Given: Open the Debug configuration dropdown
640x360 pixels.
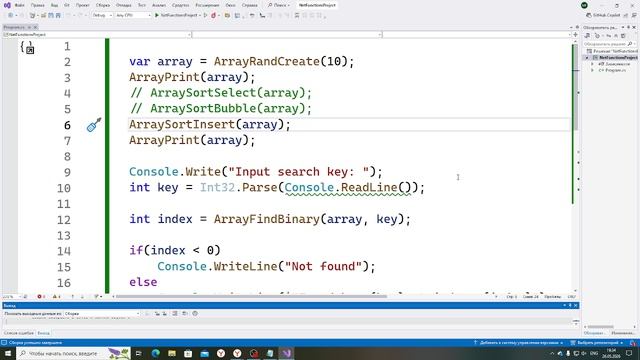Looking at the screenshot, I should click(x=102, y=15).
